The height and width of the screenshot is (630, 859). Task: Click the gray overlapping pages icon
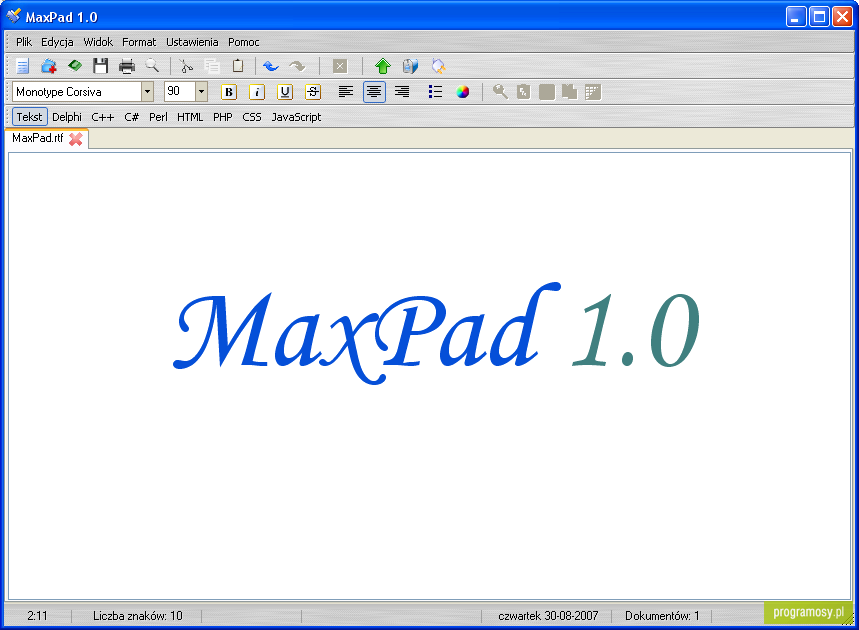pos(570,91)
